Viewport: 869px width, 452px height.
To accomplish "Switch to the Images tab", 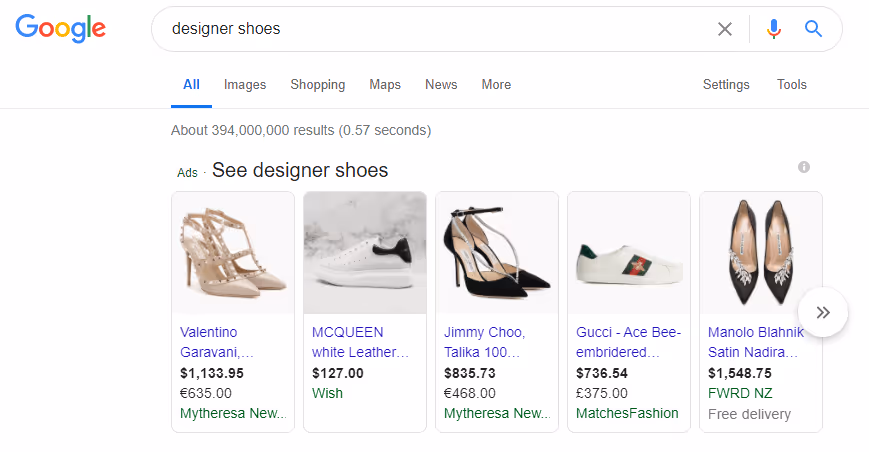I will pos(245,85).
